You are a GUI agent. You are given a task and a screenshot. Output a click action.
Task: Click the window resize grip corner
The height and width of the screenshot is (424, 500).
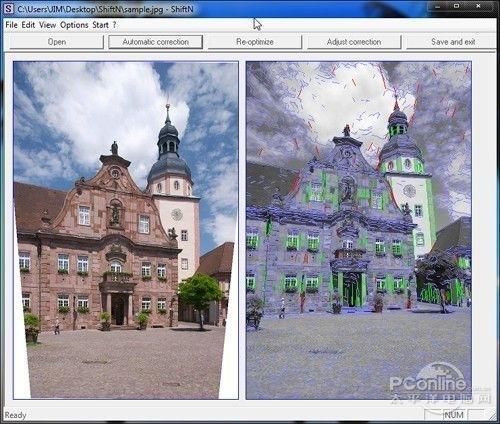pyautogui.click(x=492, y=416)
